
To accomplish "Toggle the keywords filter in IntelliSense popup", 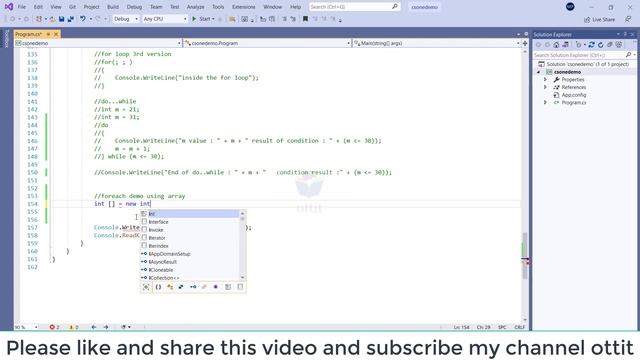I will point(228,287).
